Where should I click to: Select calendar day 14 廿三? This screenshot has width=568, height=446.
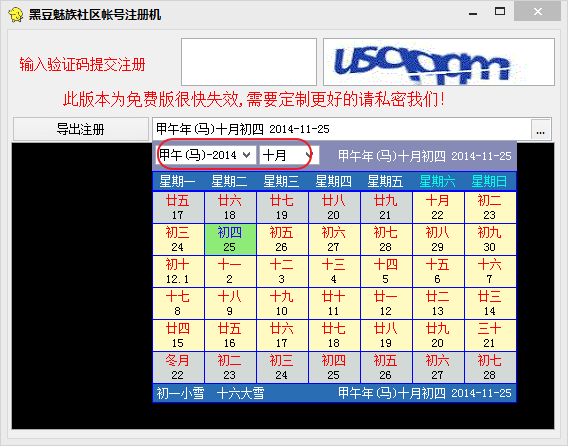coord(490,303)
